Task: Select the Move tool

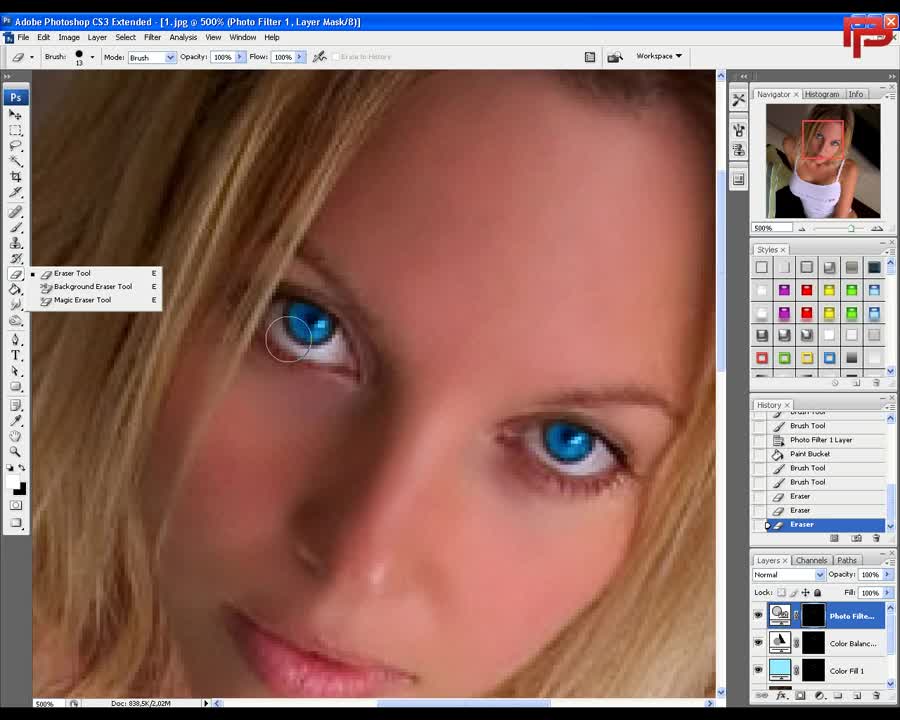Action: pyautogui.click(x=15, y=115)
